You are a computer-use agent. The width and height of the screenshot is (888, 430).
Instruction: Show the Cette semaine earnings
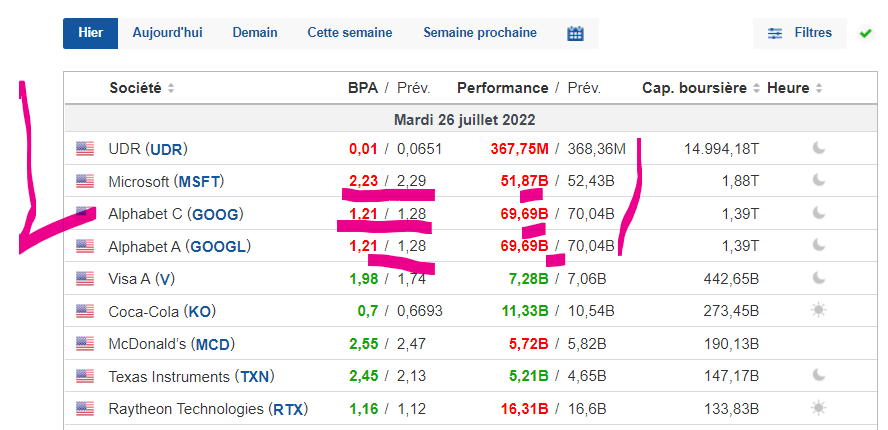(x=350, y=33)
